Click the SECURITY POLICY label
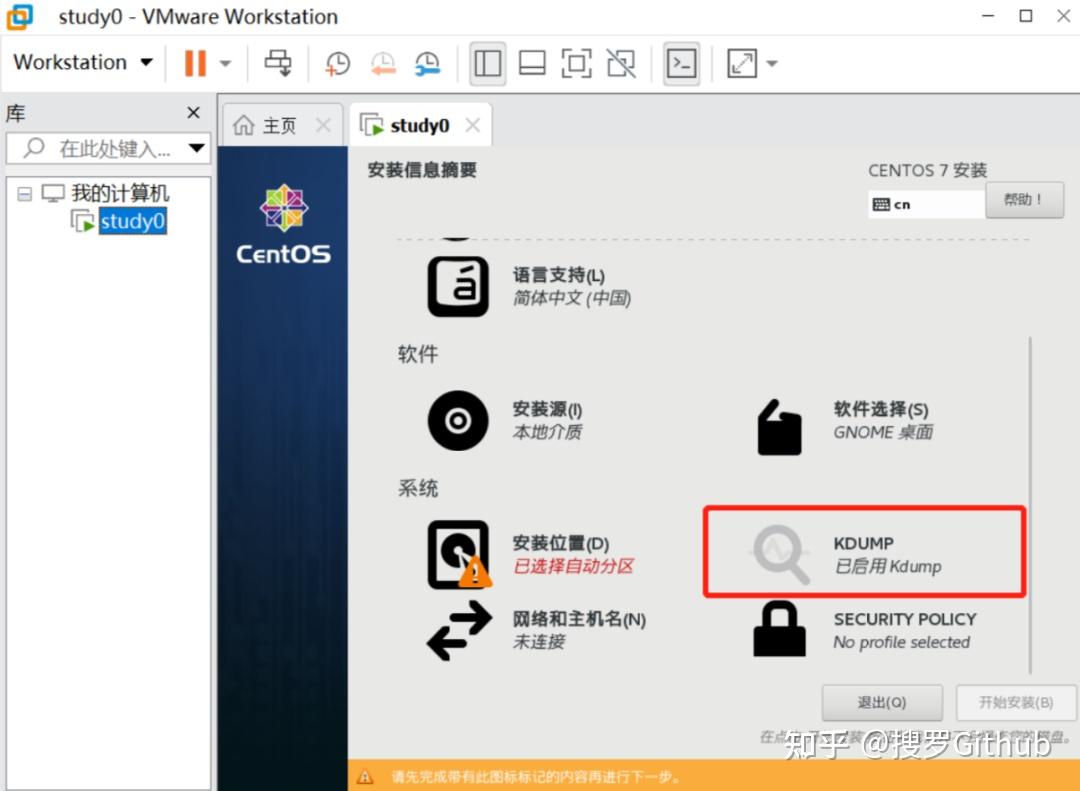The image size is (1080, 791). [x=905, y=619]
